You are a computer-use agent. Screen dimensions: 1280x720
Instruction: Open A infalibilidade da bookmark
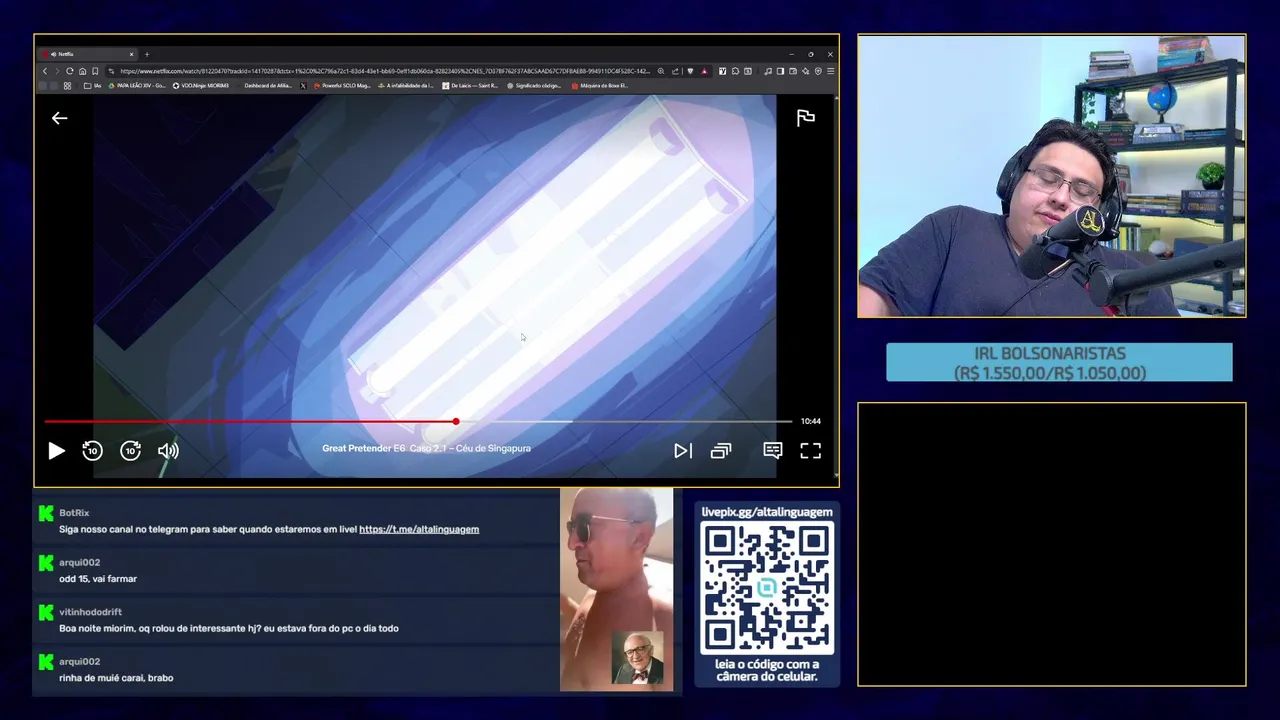tap(405, 86)
